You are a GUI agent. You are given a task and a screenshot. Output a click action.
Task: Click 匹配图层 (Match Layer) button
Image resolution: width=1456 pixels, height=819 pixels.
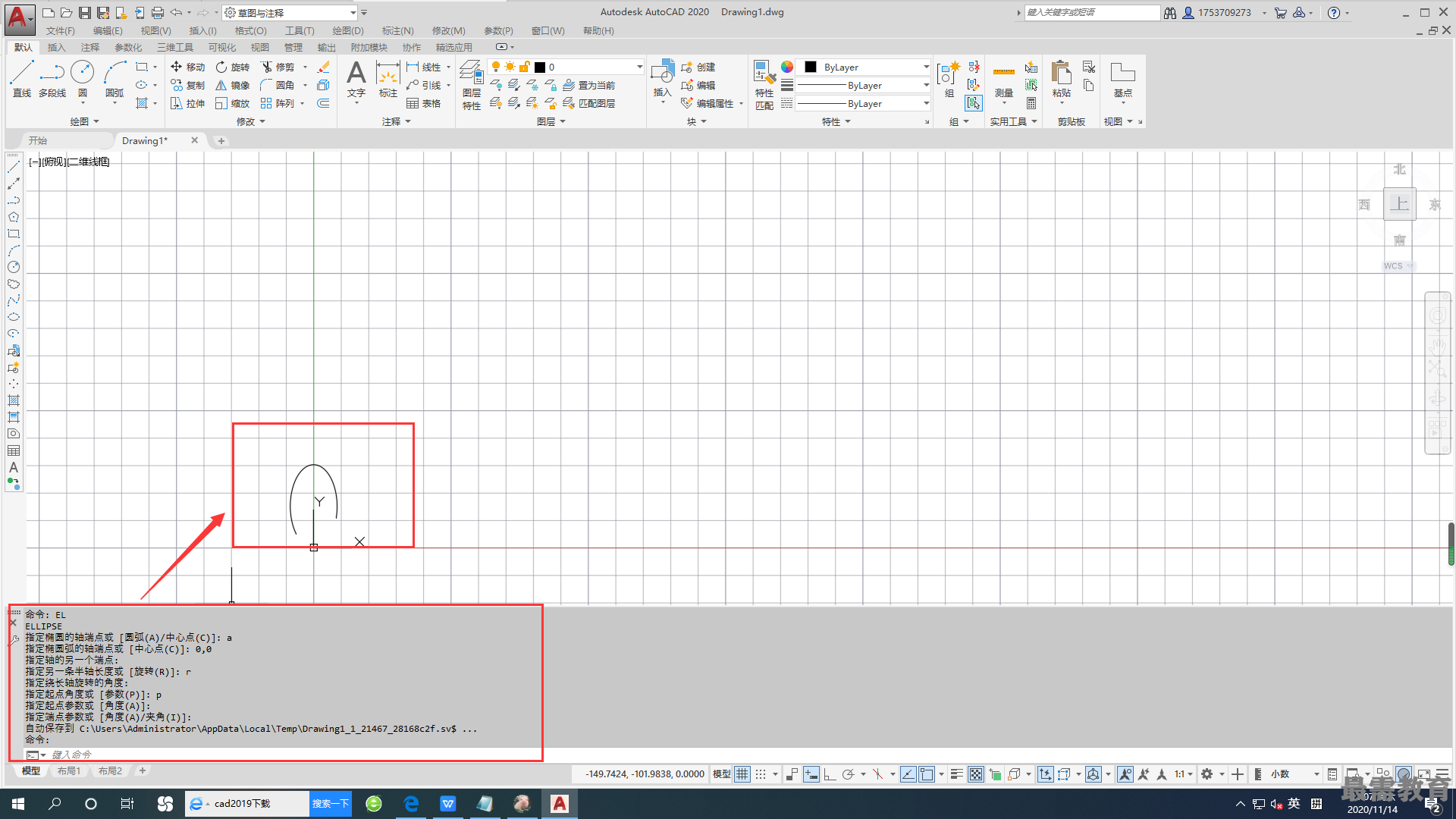tap(588, 103)
